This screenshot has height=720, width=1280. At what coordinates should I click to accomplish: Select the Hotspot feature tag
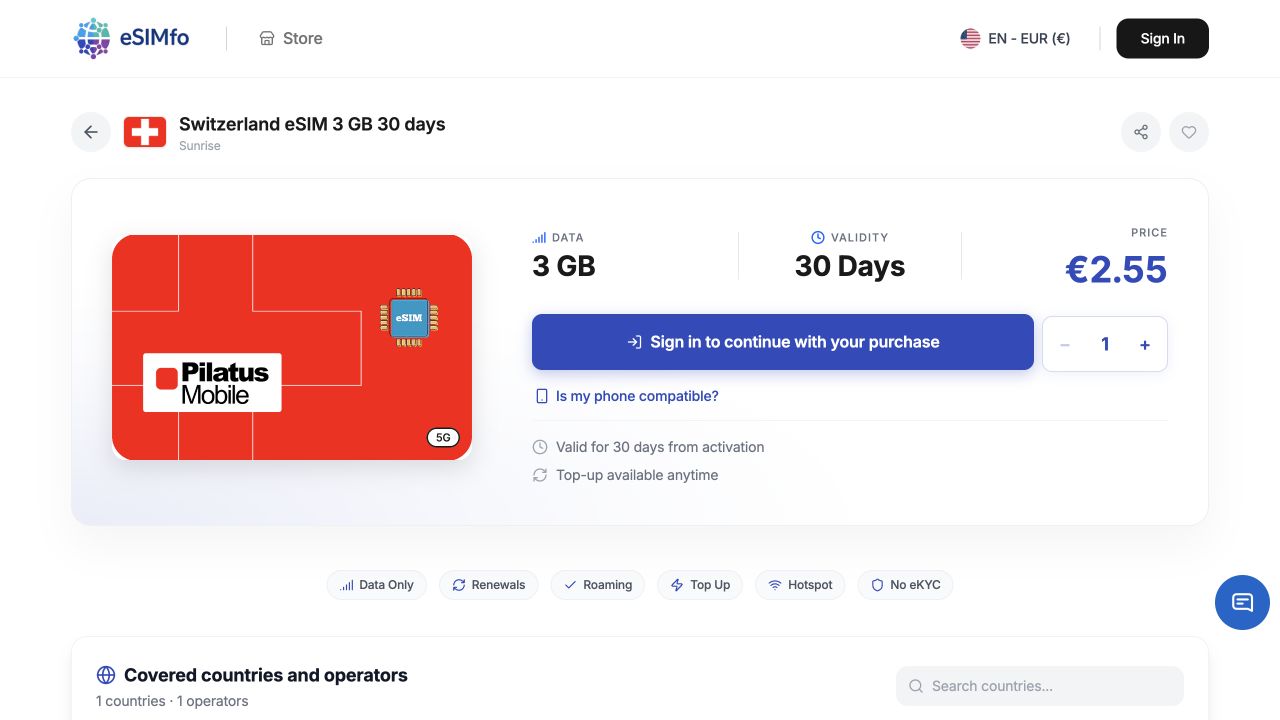[800, 585]
